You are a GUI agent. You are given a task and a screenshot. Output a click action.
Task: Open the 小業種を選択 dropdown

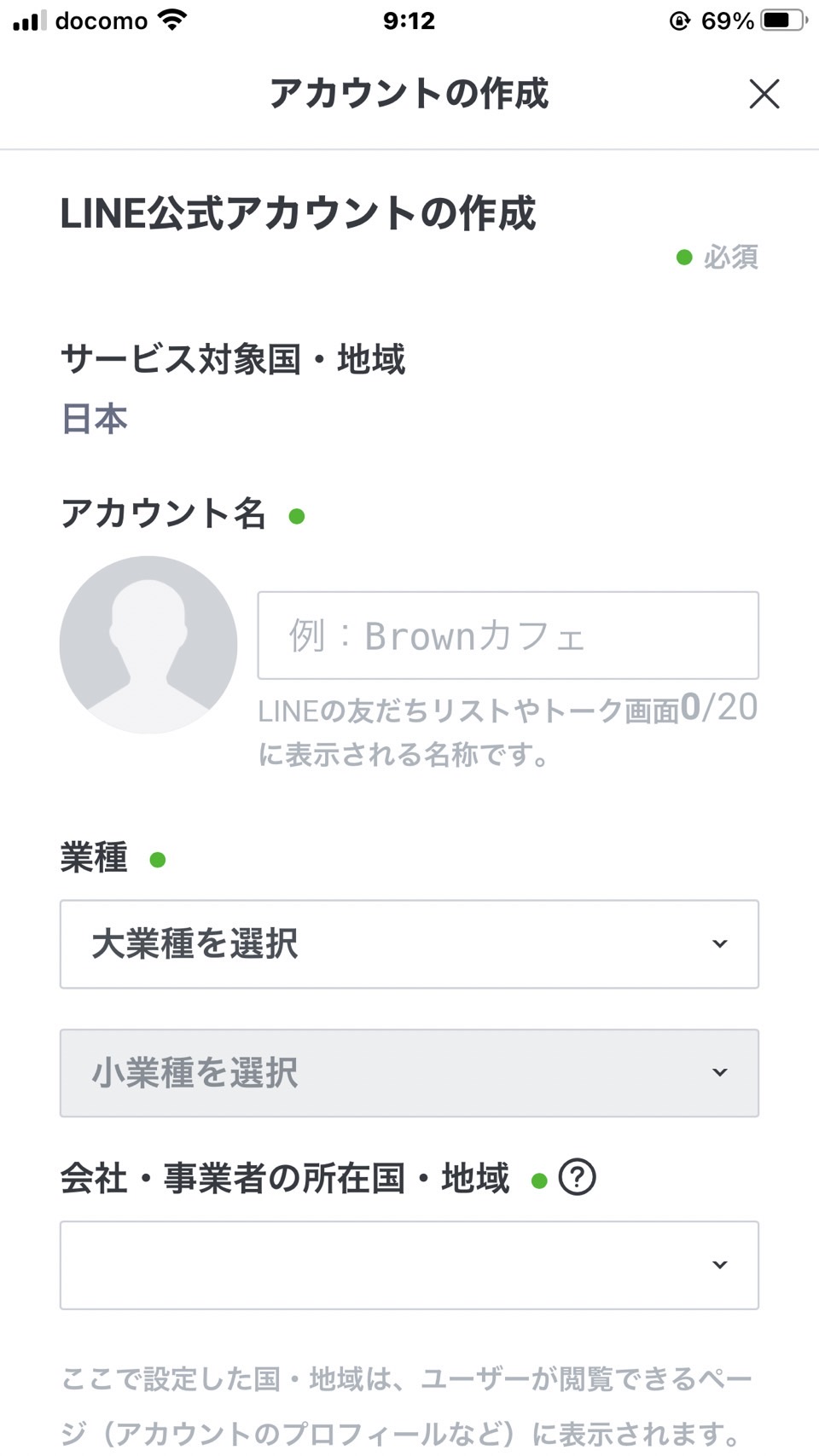(409, 1073)
